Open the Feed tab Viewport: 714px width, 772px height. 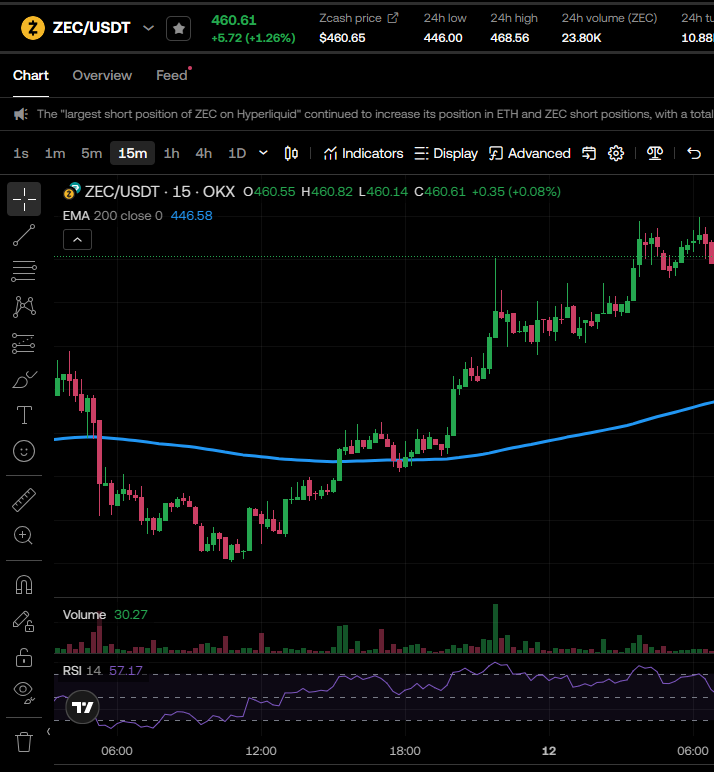[x=171, y=75]
